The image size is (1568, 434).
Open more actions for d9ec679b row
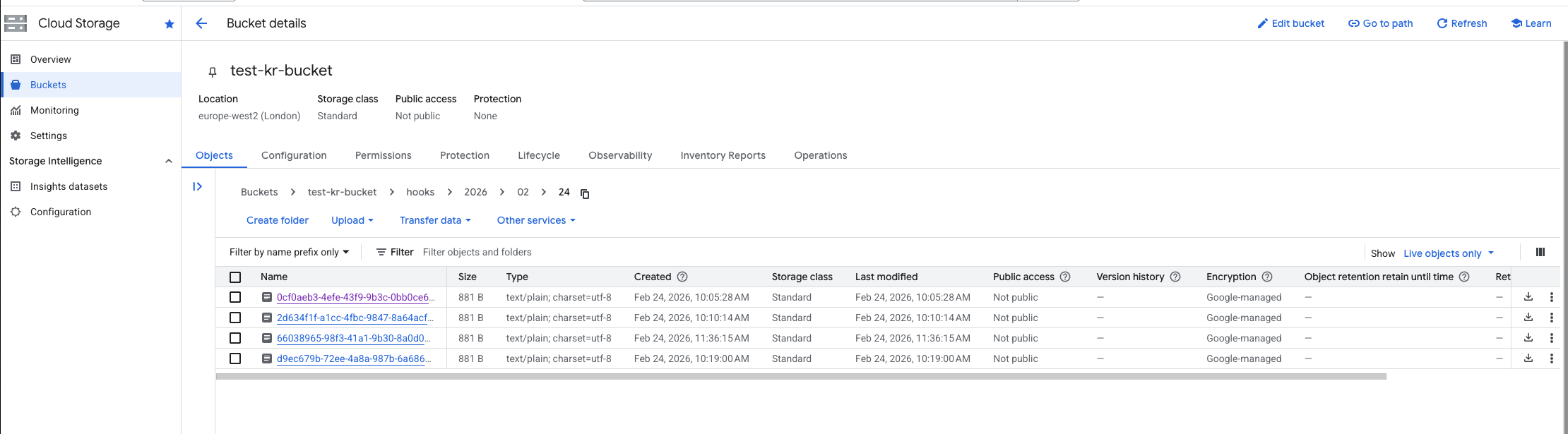(x=1552, y=358)
